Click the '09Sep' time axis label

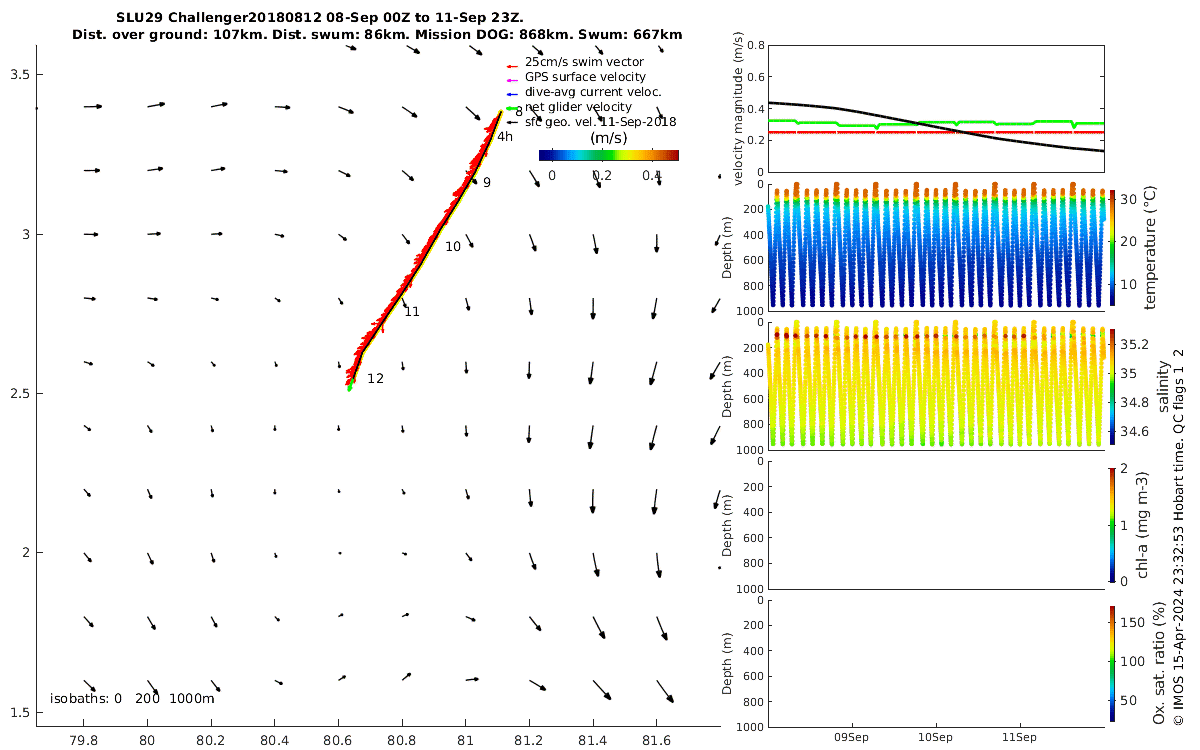point(853,737)
